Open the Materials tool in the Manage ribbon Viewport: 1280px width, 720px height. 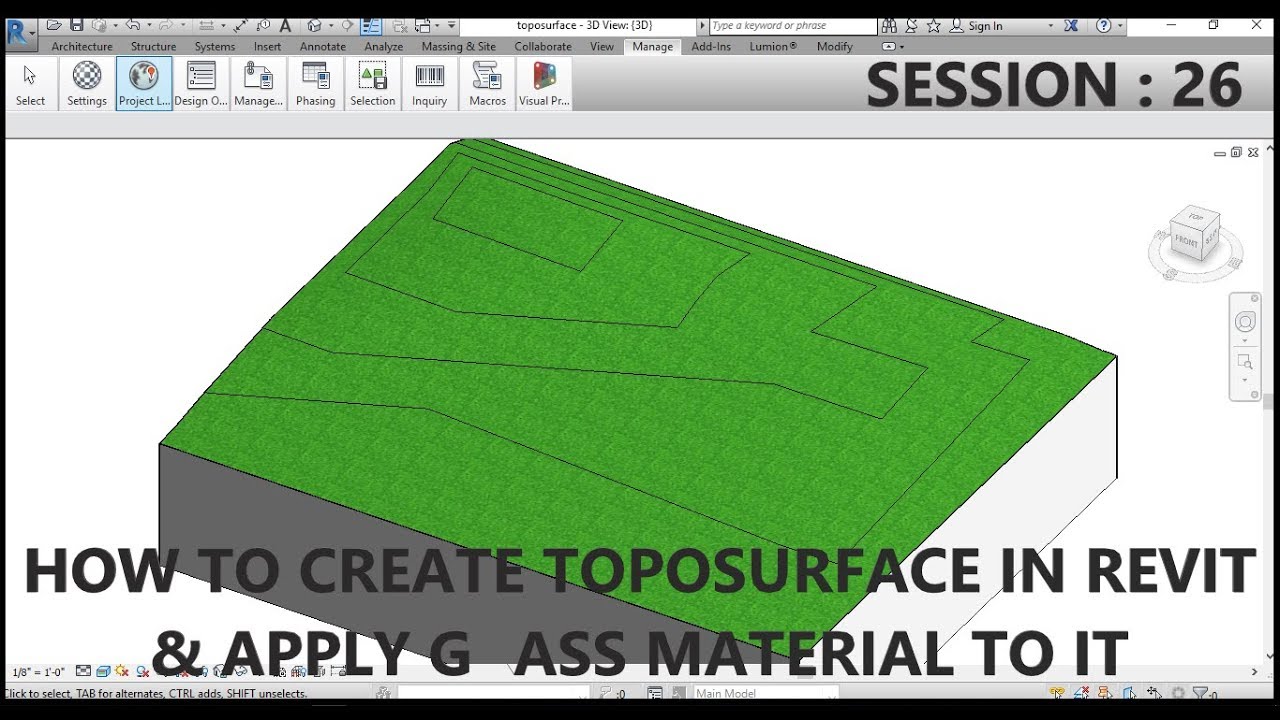tap(87, 83)
